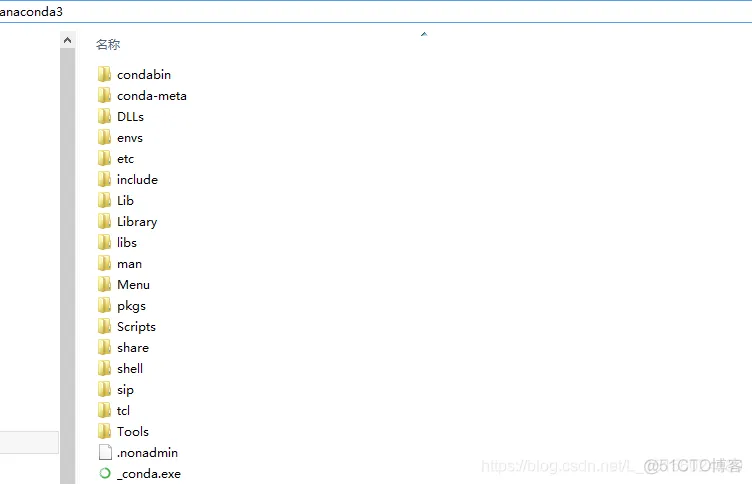Select the _conda.exe file name
Screen dimensions: 752x484
pyautogui.click(x=149, y=474)
